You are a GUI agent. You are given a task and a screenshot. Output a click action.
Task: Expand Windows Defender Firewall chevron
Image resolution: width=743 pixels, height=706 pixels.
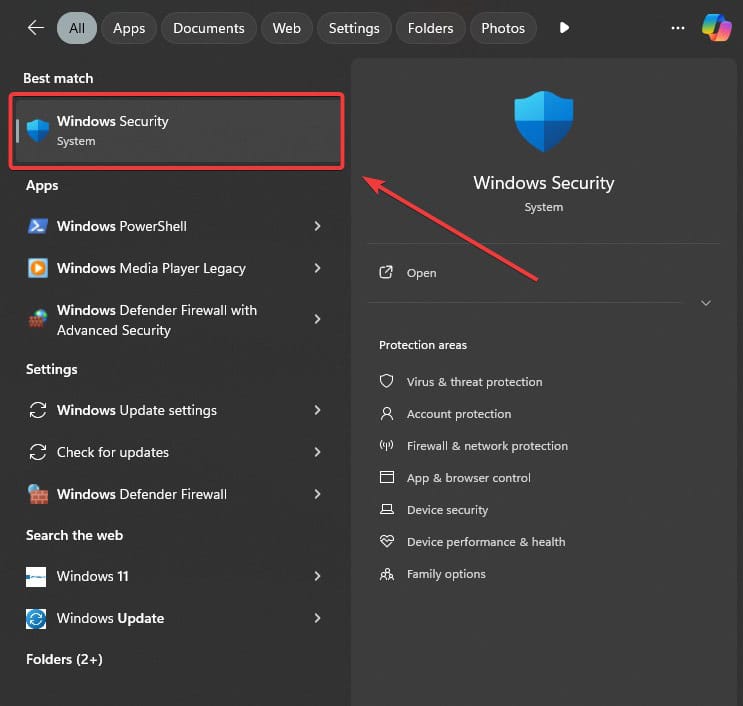(x=317, y=494)
